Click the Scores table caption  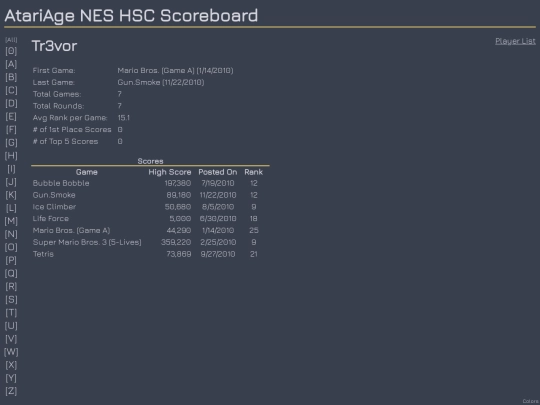click(150, 161)
